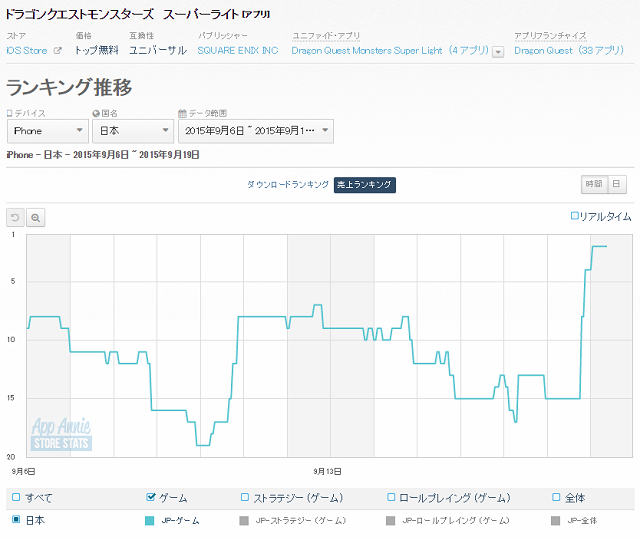Image resolution: width=640 pixels, height=540 pixels.
Task: Click the magnifier zoom icon
Action: [x=35, y=217]
